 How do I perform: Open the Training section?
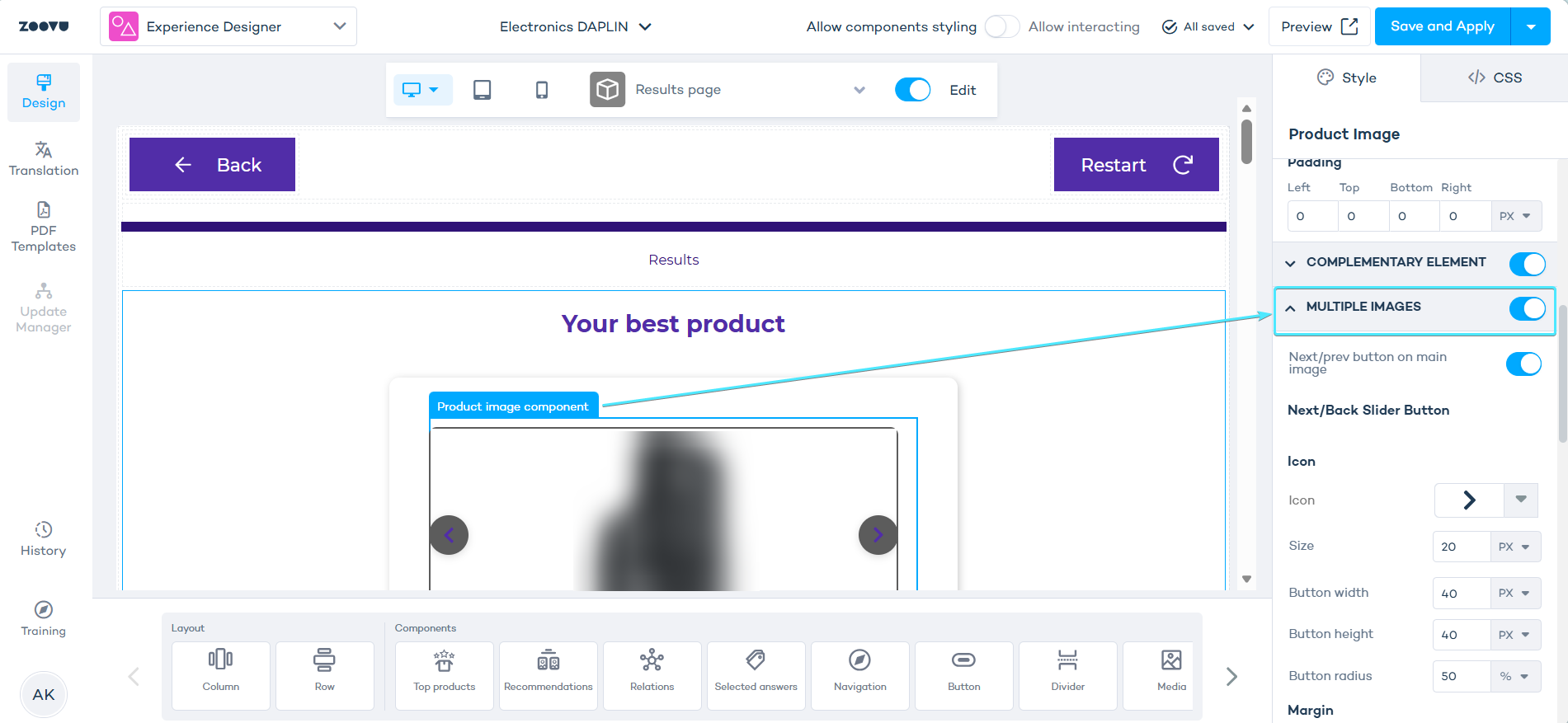click(x=44, y=619)
